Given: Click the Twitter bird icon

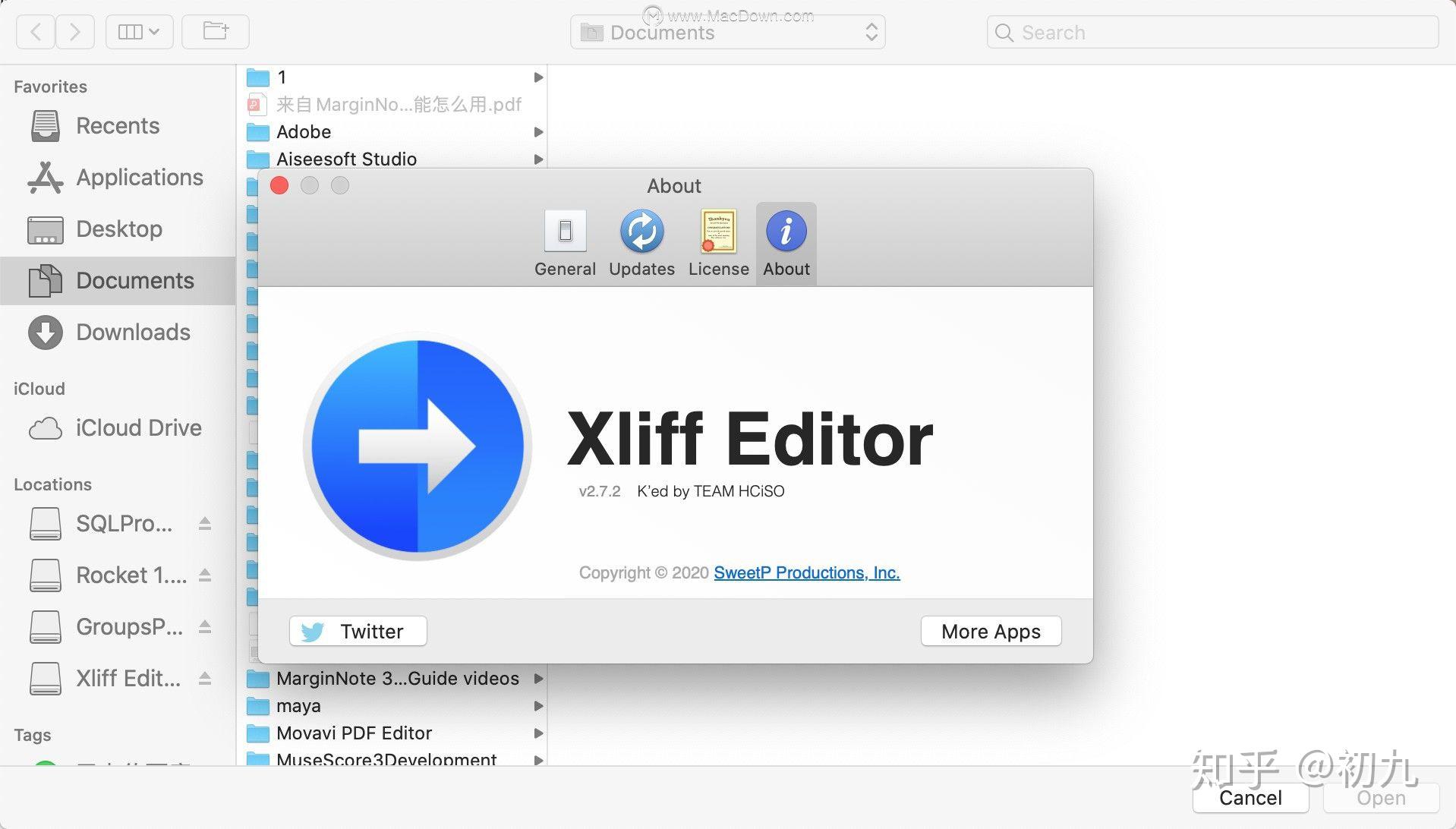Looking at the screenshot, I should click(313, 630).
